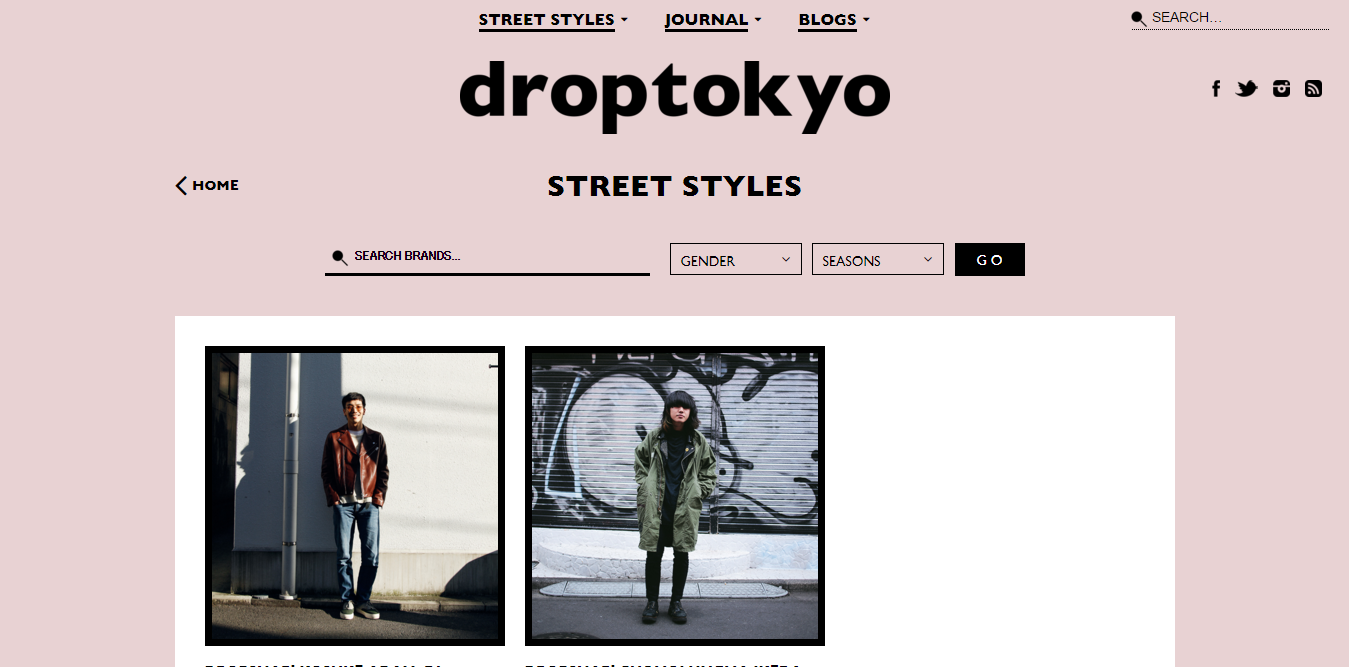Focus the Search Brands input field

[x=487, y=257]
